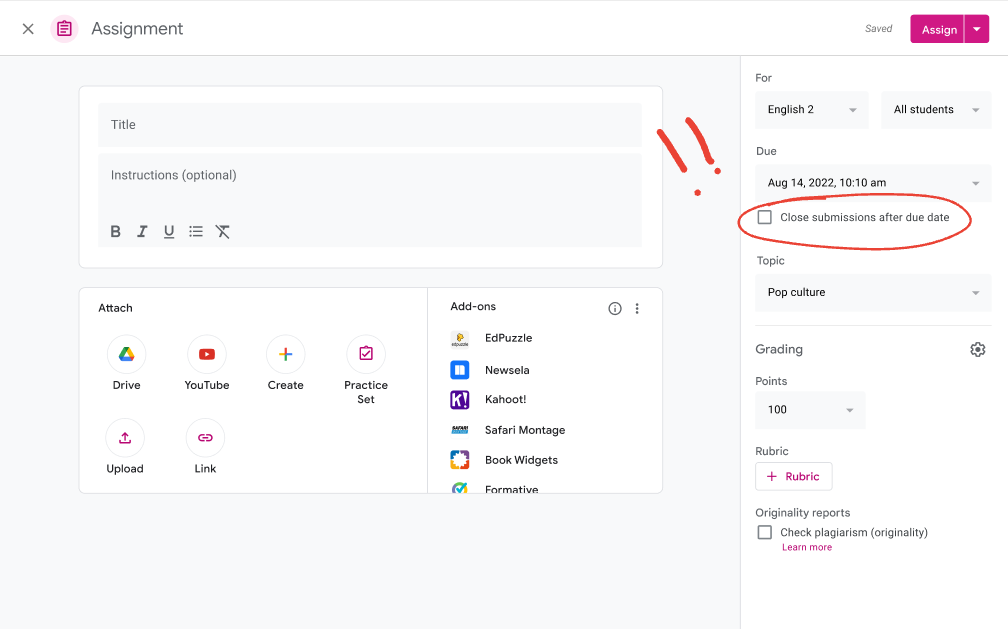Image resolution: width=1008 pixels, height=629 pixels.
Task: Click the EdPuzzle add-on icon
Action: (460, 339)
